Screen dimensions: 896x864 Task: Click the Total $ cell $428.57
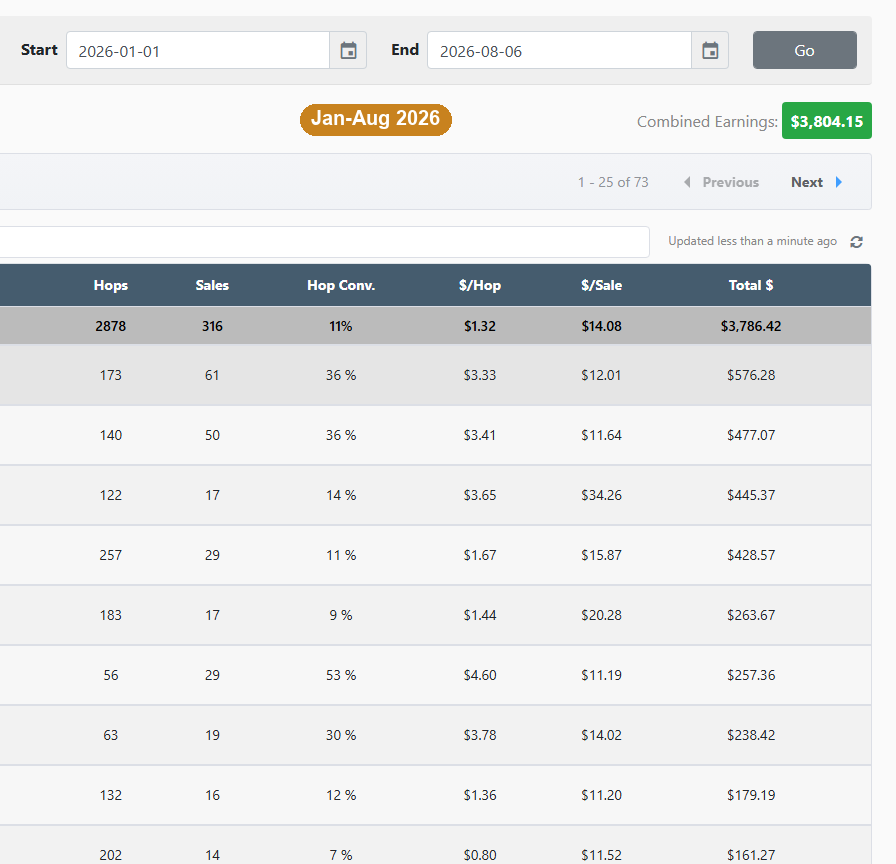(x=751, y=555)
